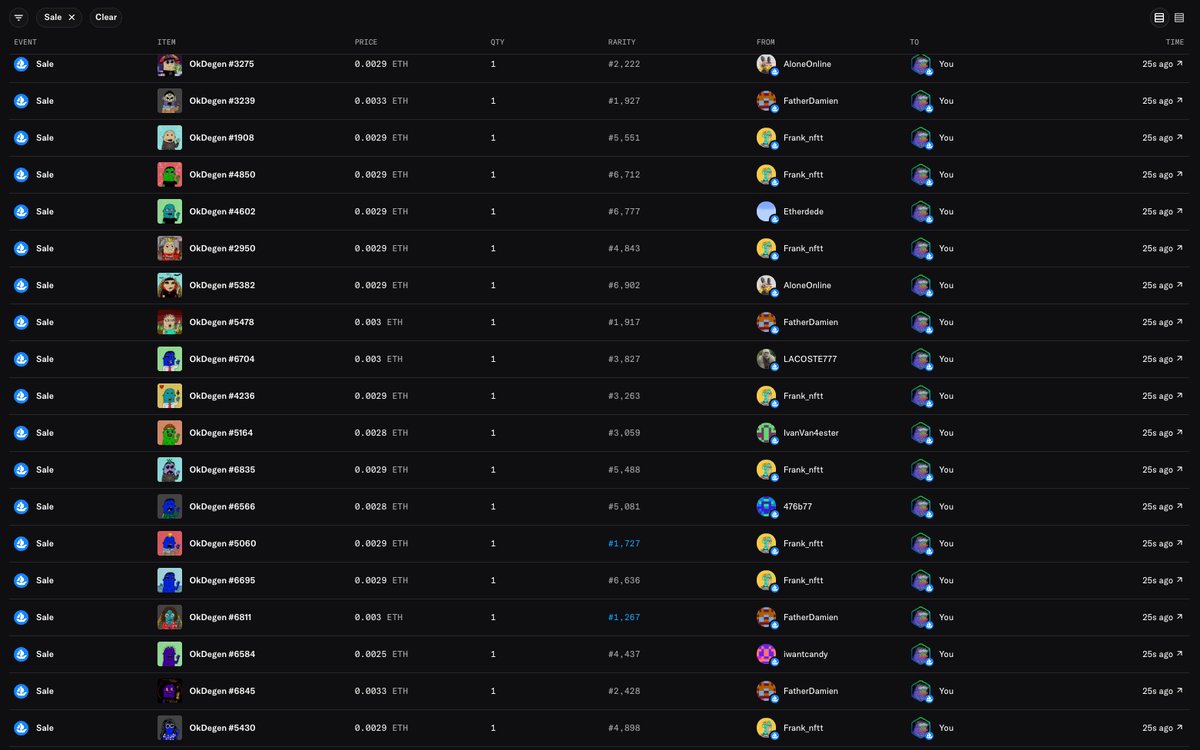Image resolution: width=1200 pixels, height=750 pixels.
Task: Open transaction arrow on OkDegen #5430 row
Action: point(1181,728)
